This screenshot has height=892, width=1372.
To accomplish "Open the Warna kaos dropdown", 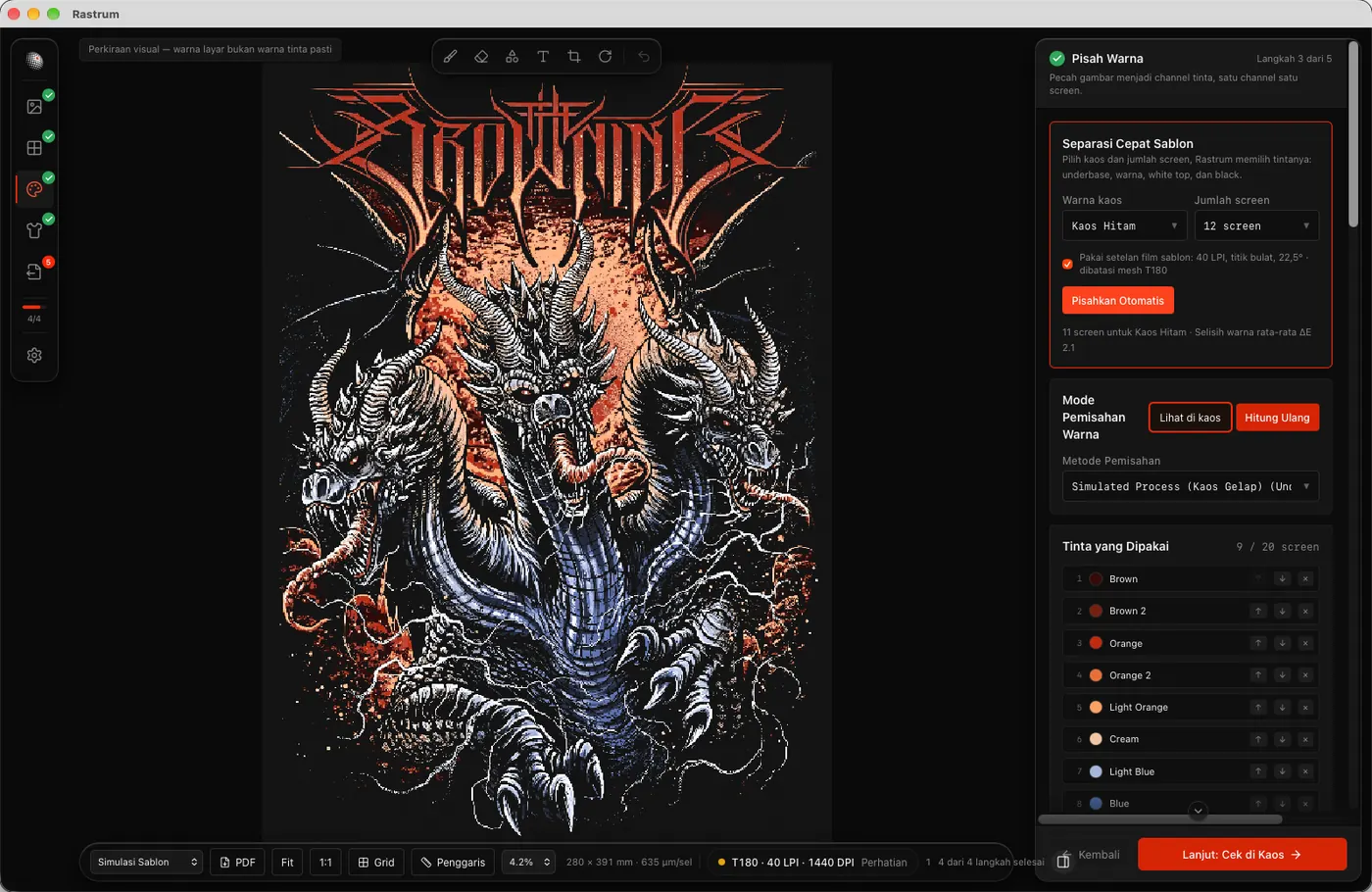I will pos(1125,225).
